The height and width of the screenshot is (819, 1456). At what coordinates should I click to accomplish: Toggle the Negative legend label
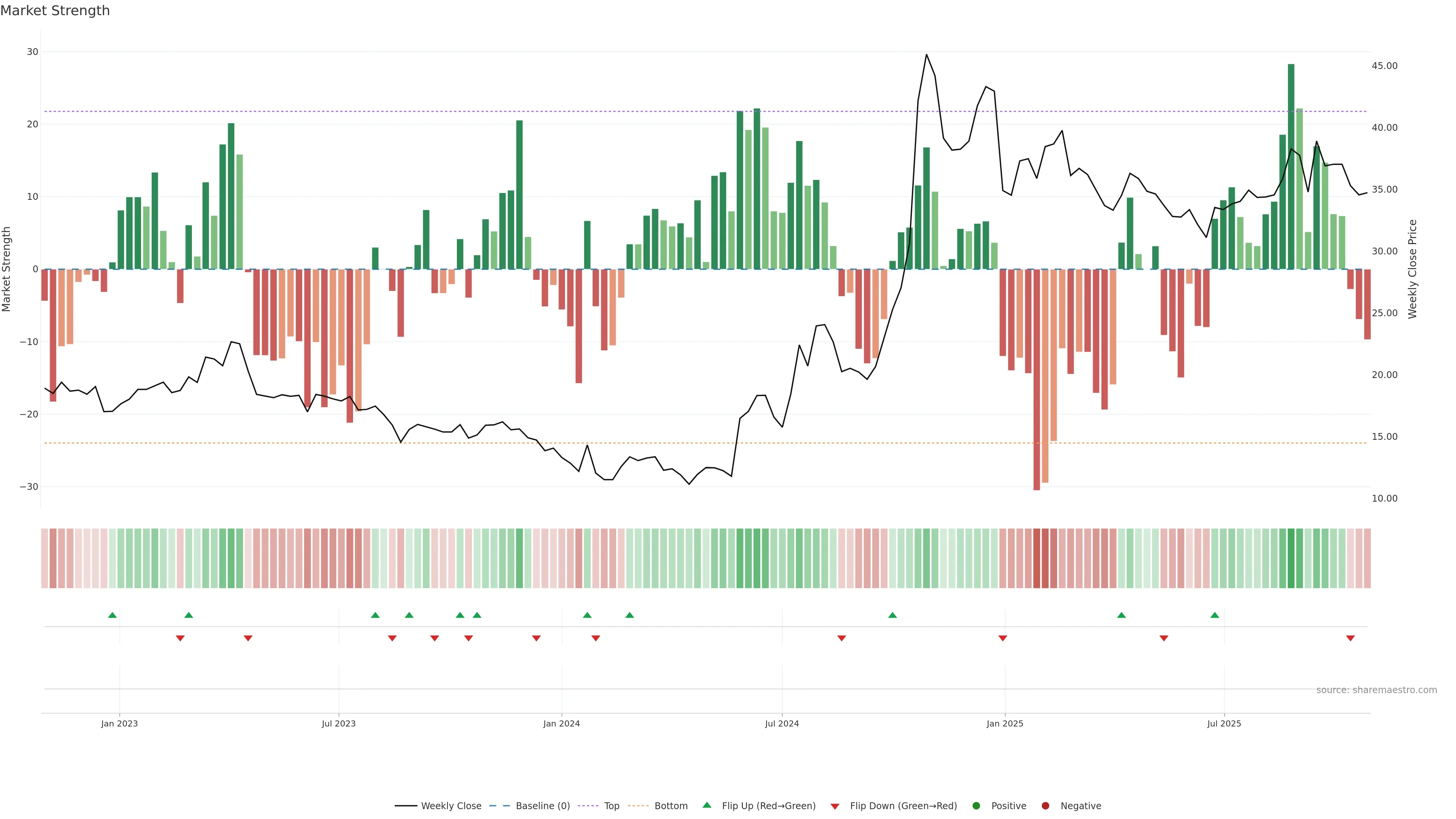click(1081, 805)
